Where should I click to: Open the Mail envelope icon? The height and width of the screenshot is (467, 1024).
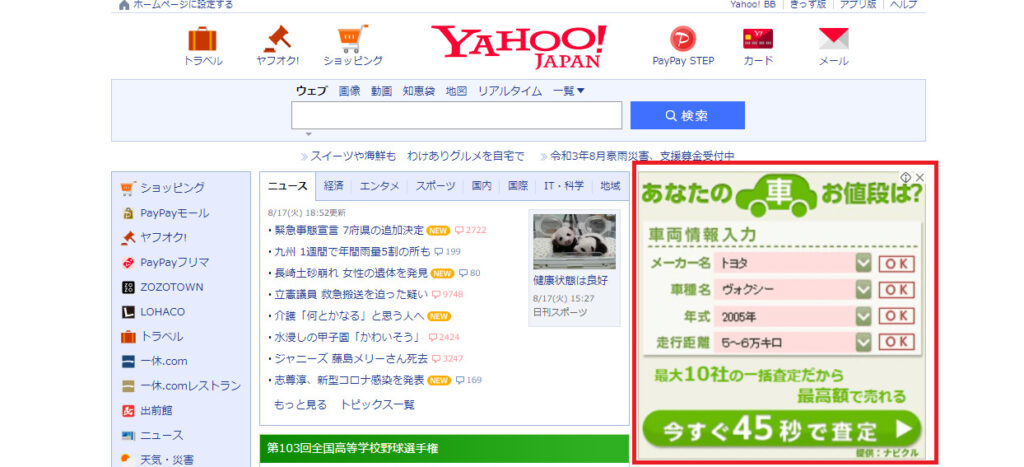(834, 39)
